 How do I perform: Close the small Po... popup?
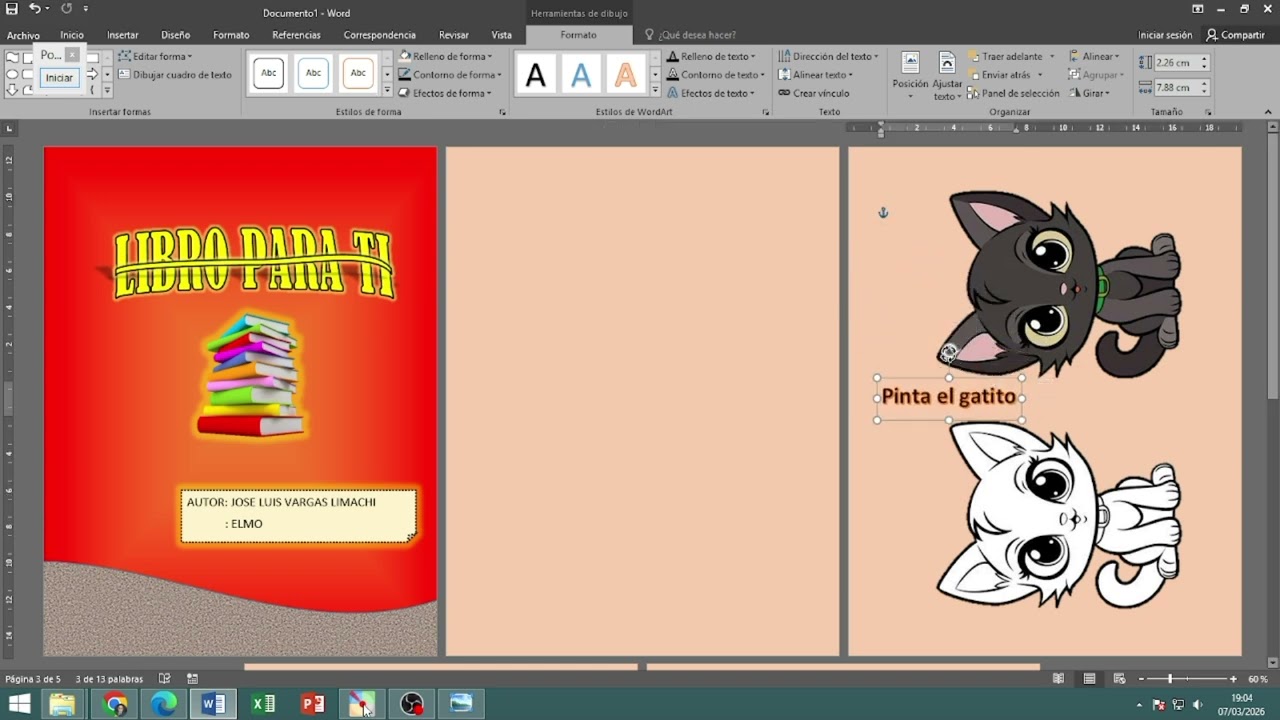72,54
